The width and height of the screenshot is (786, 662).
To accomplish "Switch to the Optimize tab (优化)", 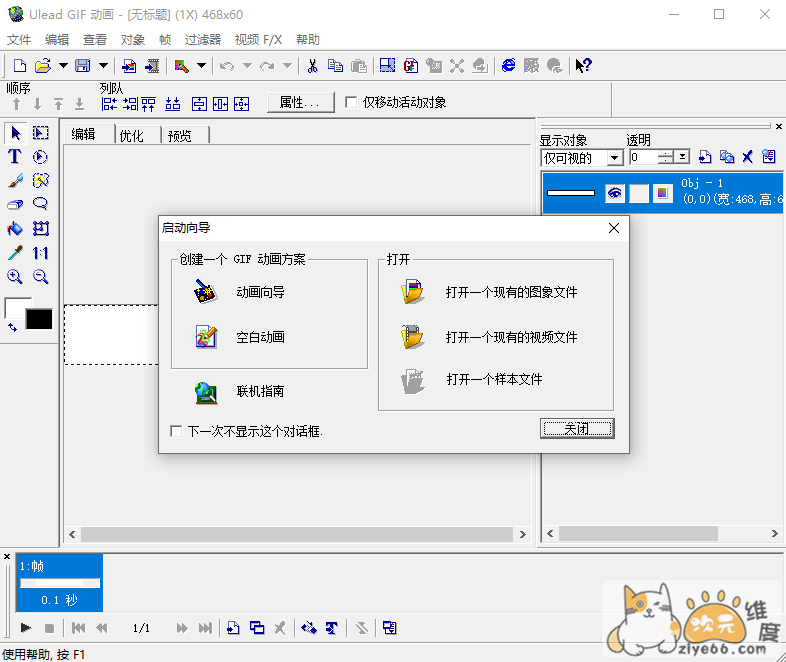I will tap(131, 136).
